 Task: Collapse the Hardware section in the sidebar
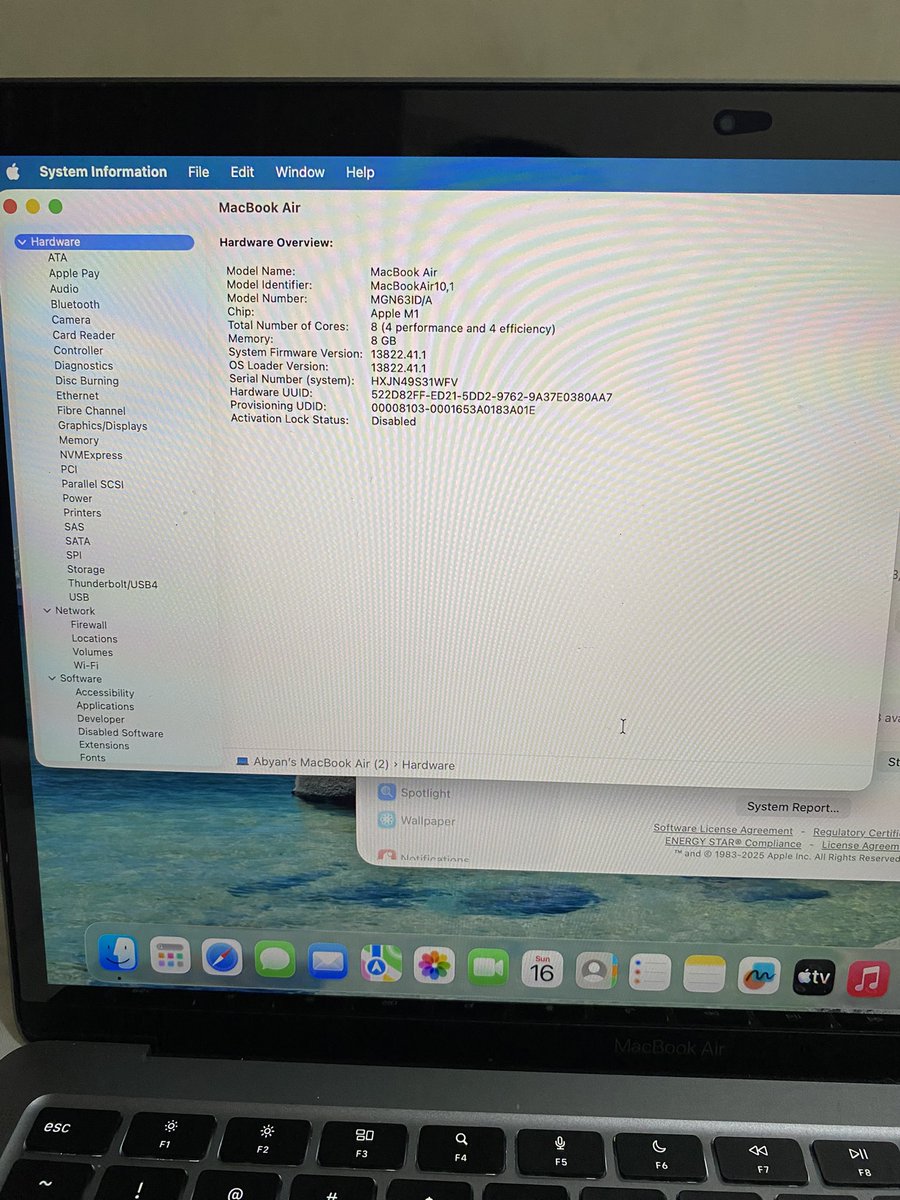pos(22,241)
